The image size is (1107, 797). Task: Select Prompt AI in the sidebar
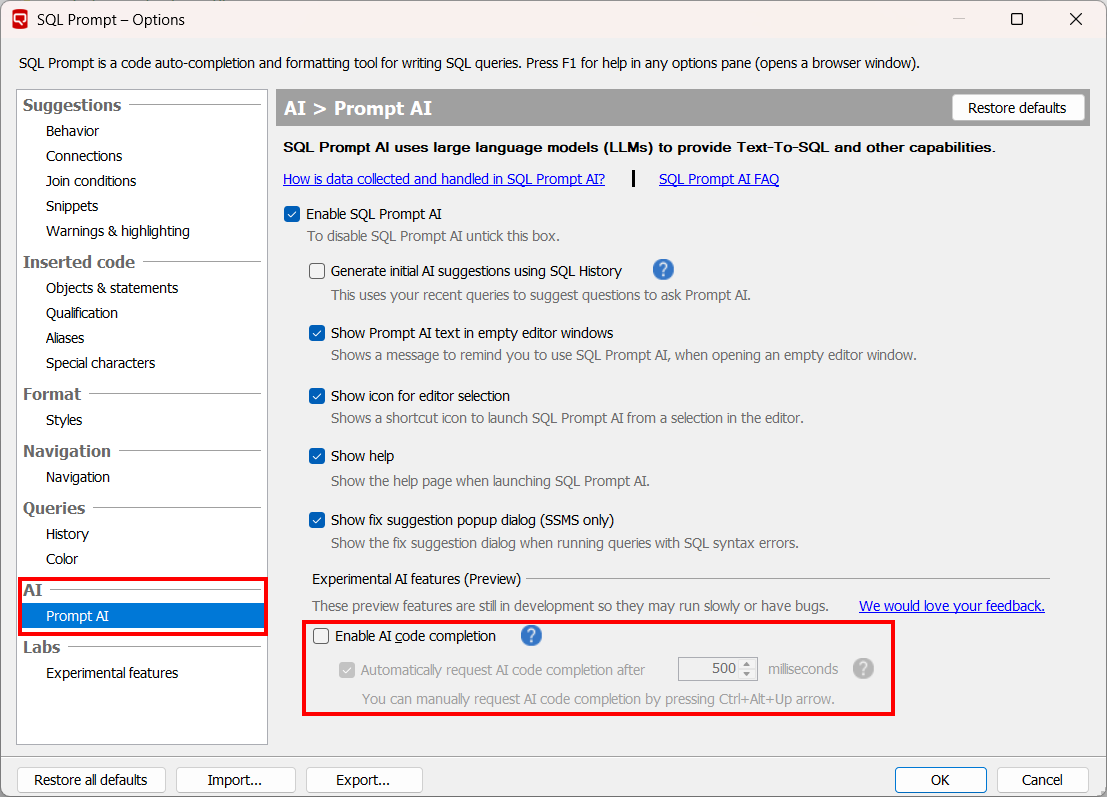click(x=77, y=616)
